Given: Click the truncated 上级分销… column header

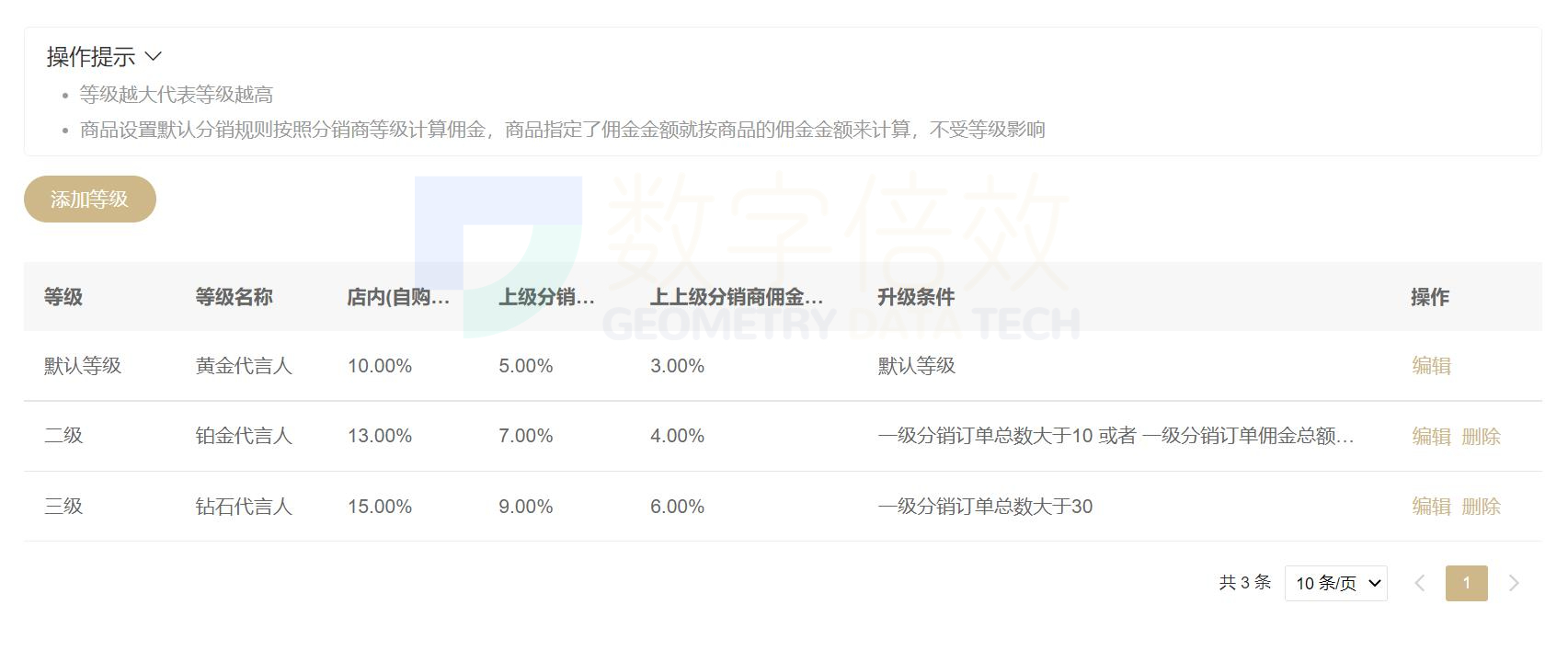Looking at the screenshot, I should [546, 297].
